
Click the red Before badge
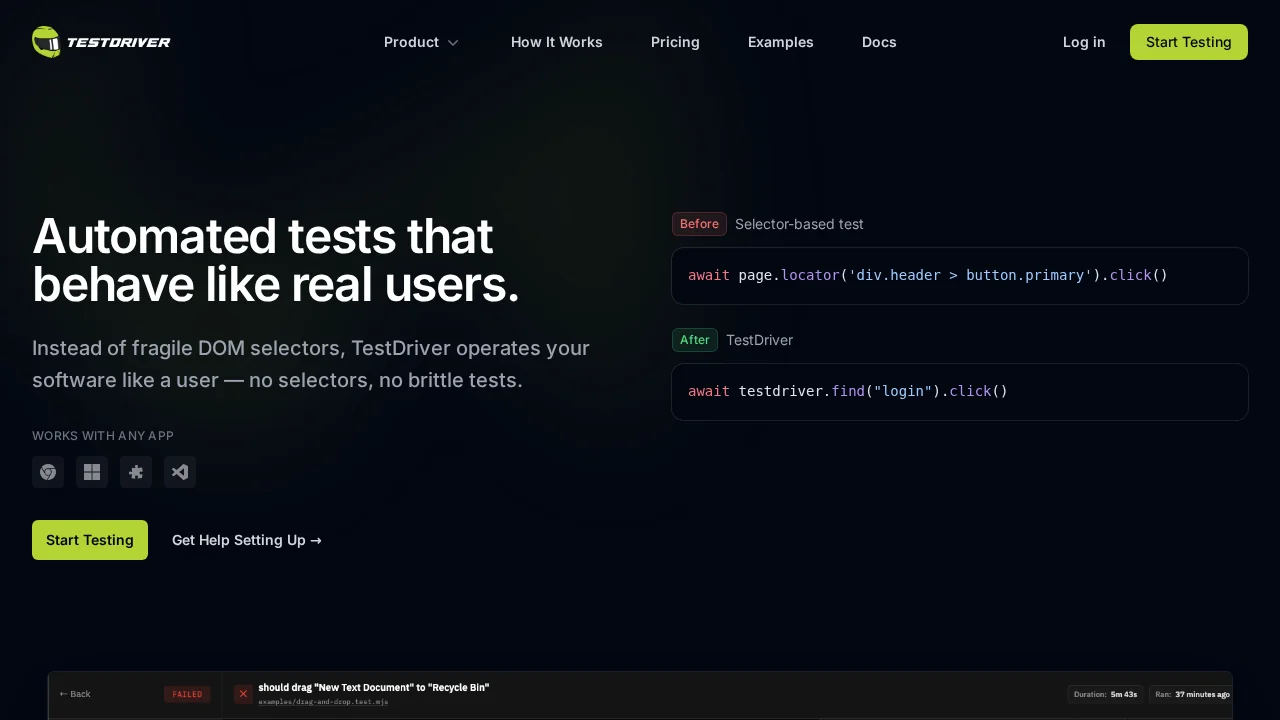point(699,224)
